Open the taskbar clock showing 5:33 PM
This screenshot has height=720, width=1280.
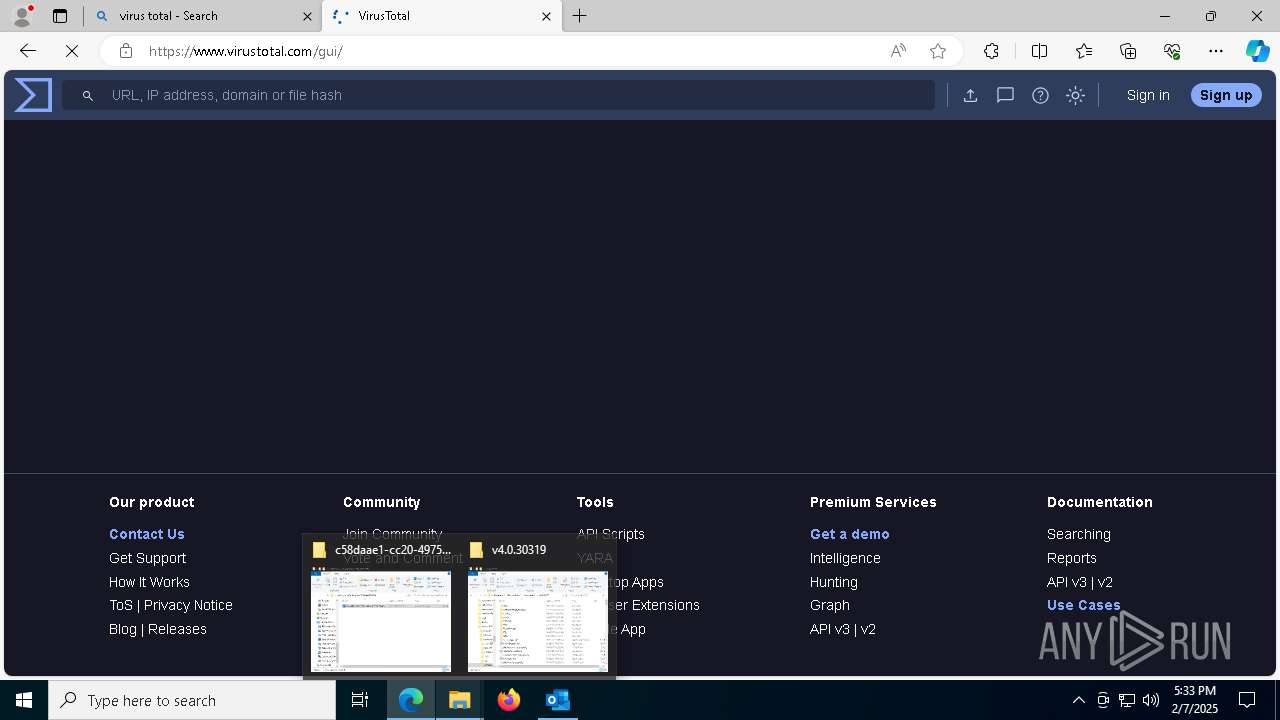[x=1195, y=700]
